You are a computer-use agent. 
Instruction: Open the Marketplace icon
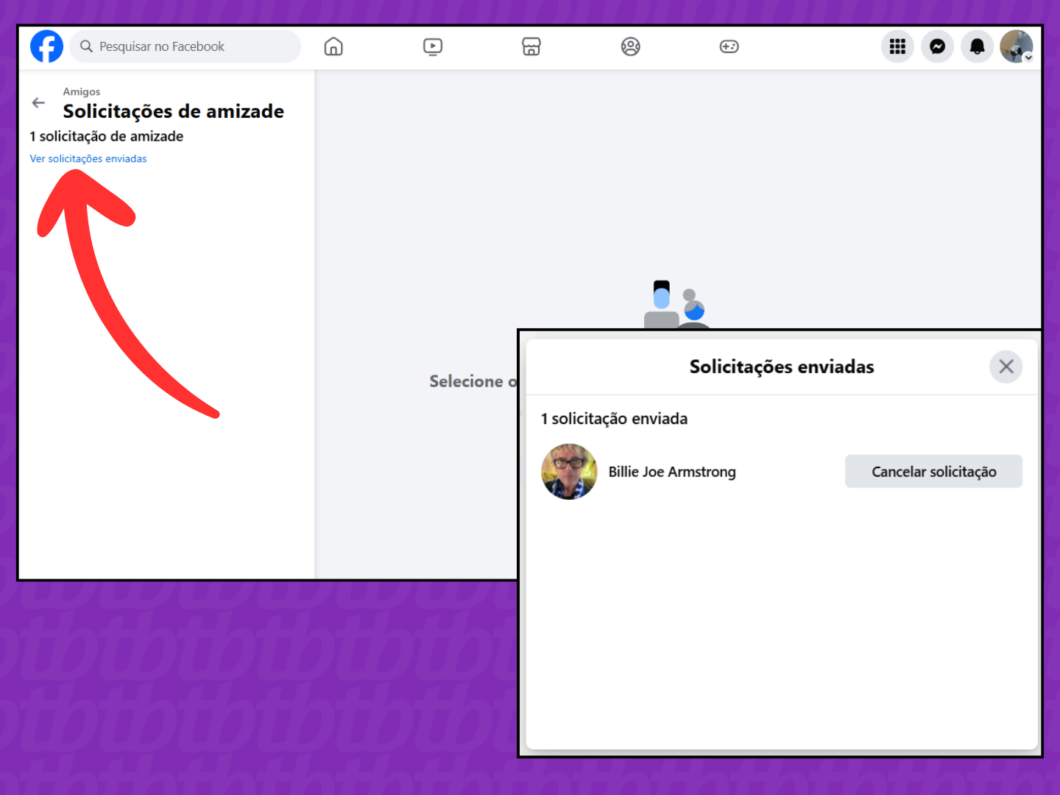[531, 46]
